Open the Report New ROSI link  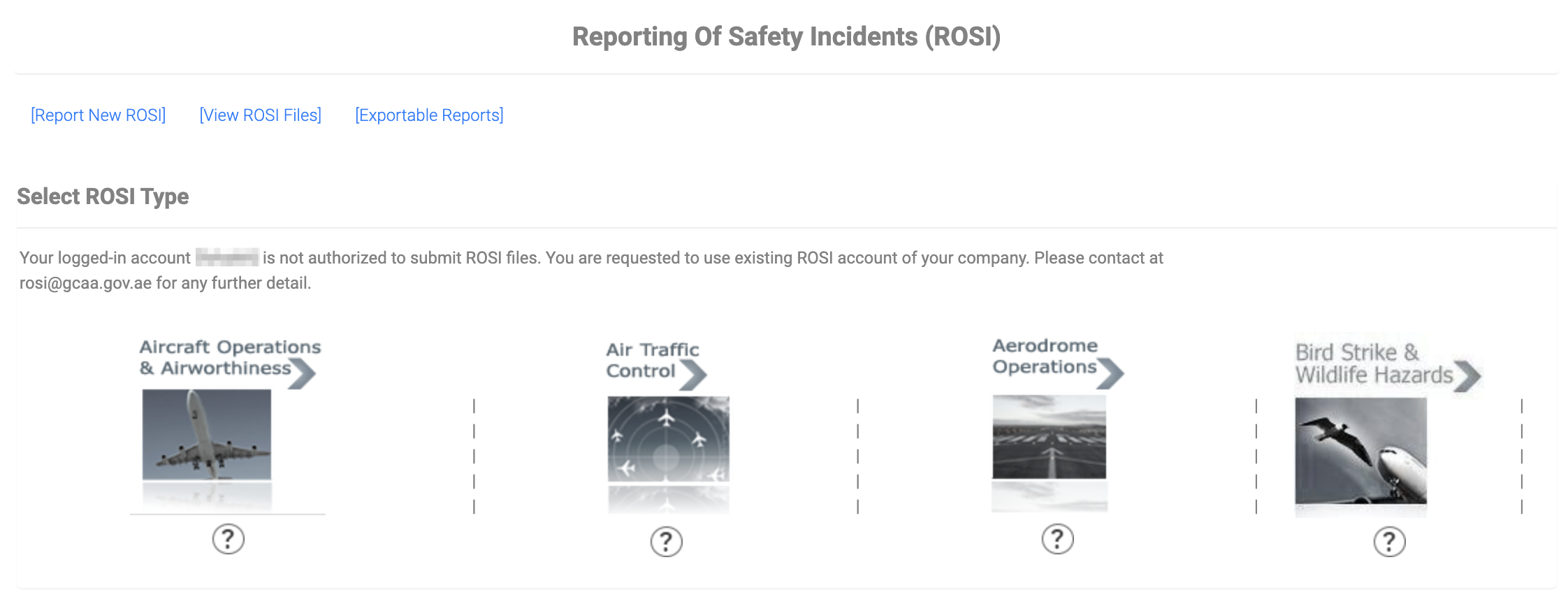click(99, 115)
